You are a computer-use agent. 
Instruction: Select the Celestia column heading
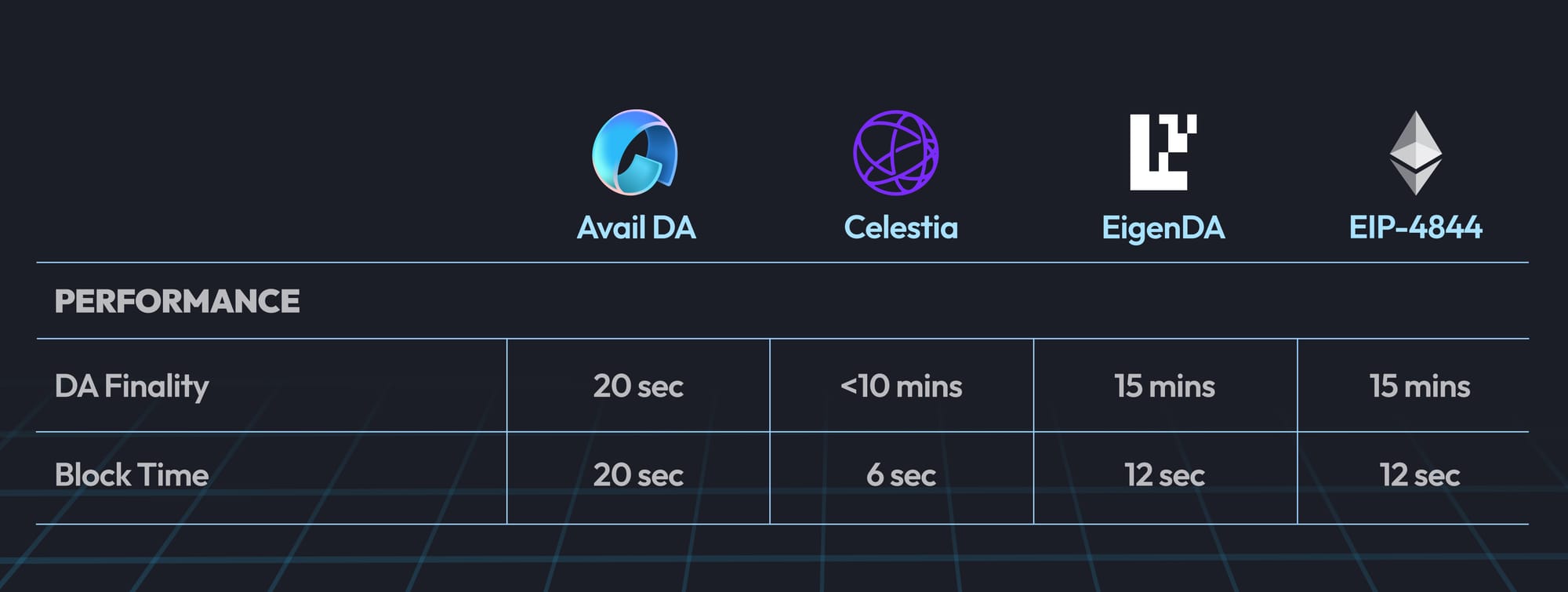901,227
